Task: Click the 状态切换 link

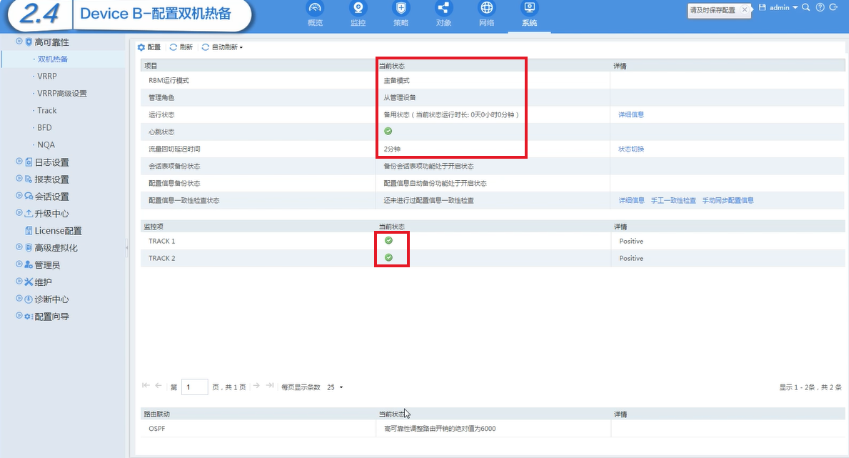Action: 631,149
